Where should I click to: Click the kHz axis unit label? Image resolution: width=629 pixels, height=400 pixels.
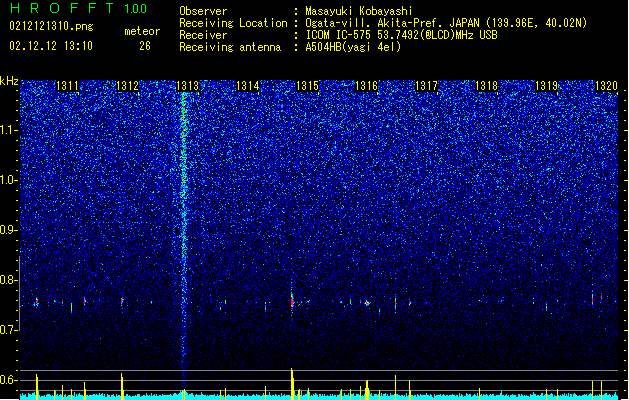coord(9,81)
